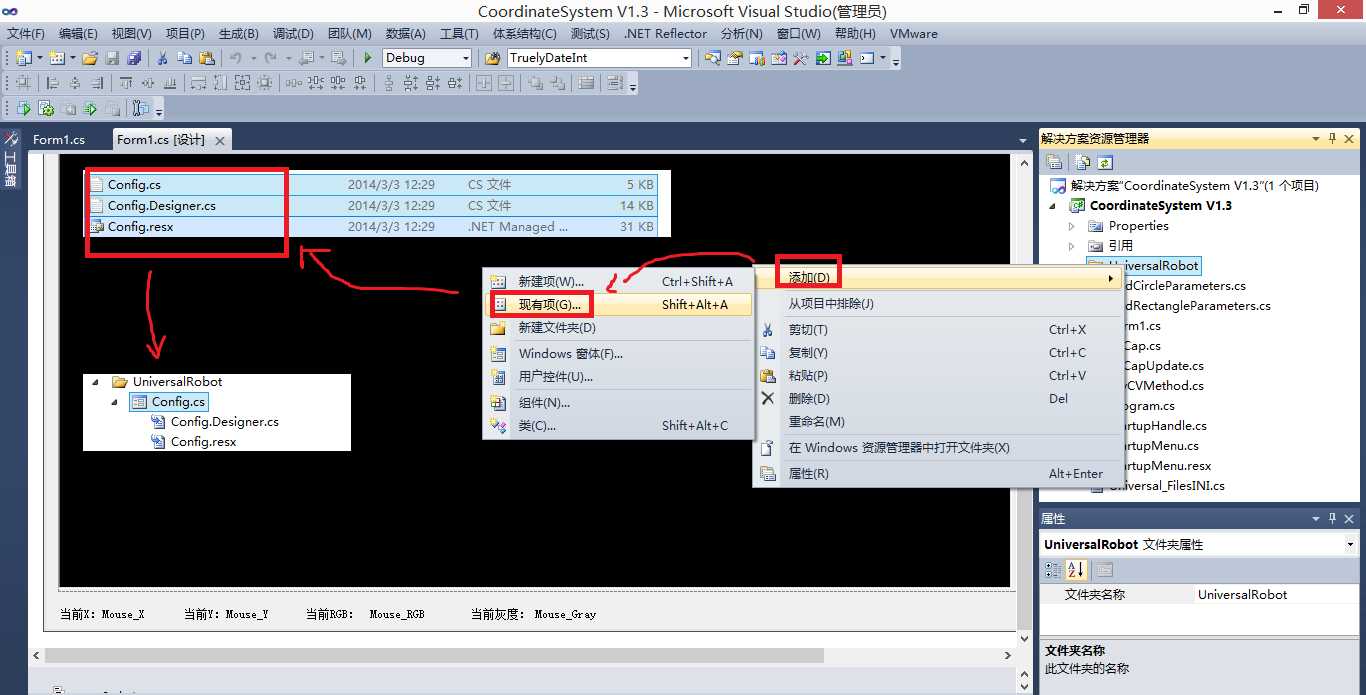Click the Align Lefts layout icon
The image size is (1366, 695).
click(x=52, y=83)
